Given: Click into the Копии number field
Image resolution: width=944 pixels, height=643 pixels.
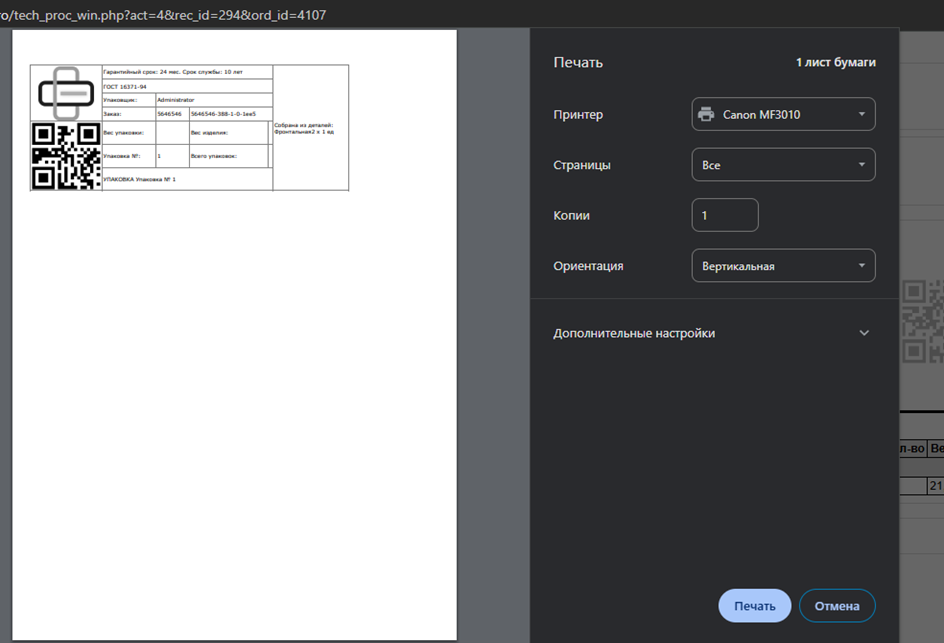Looking at the screenshot, I should coord(724,215).
